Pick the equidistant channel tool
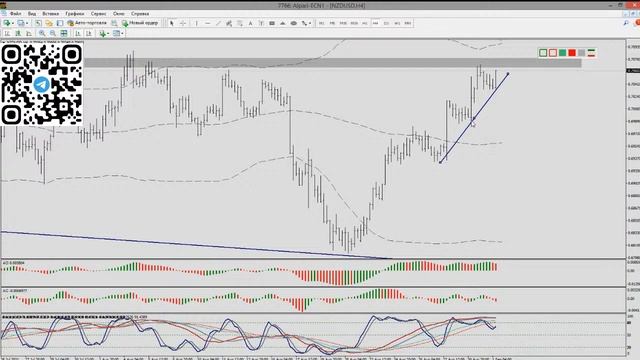Viewport: 640px width, 360px height. tap(229, 23)
